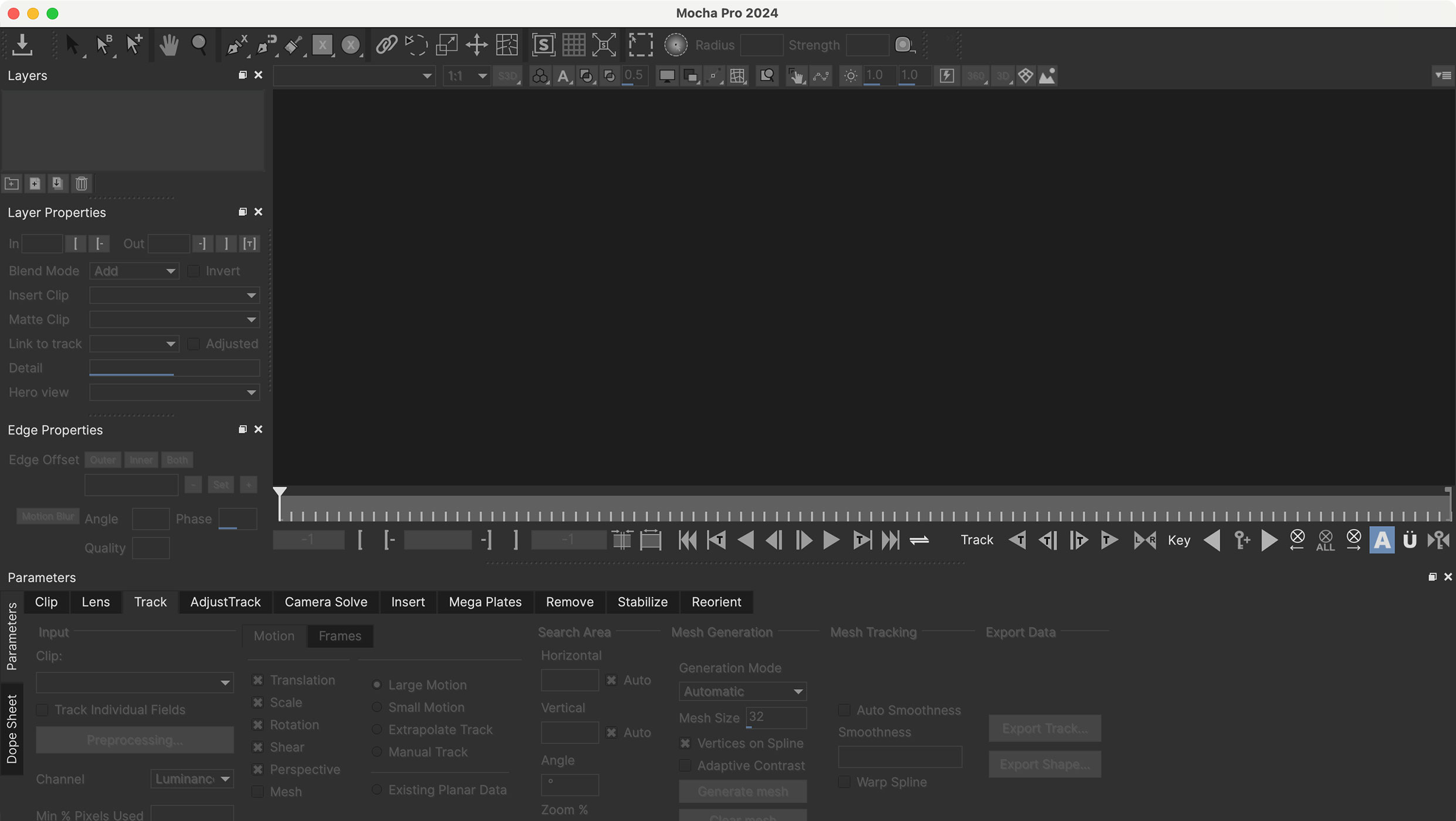Click the Attach layer link icon
This screenshot has height=821, width=1456.
[387, 45]
